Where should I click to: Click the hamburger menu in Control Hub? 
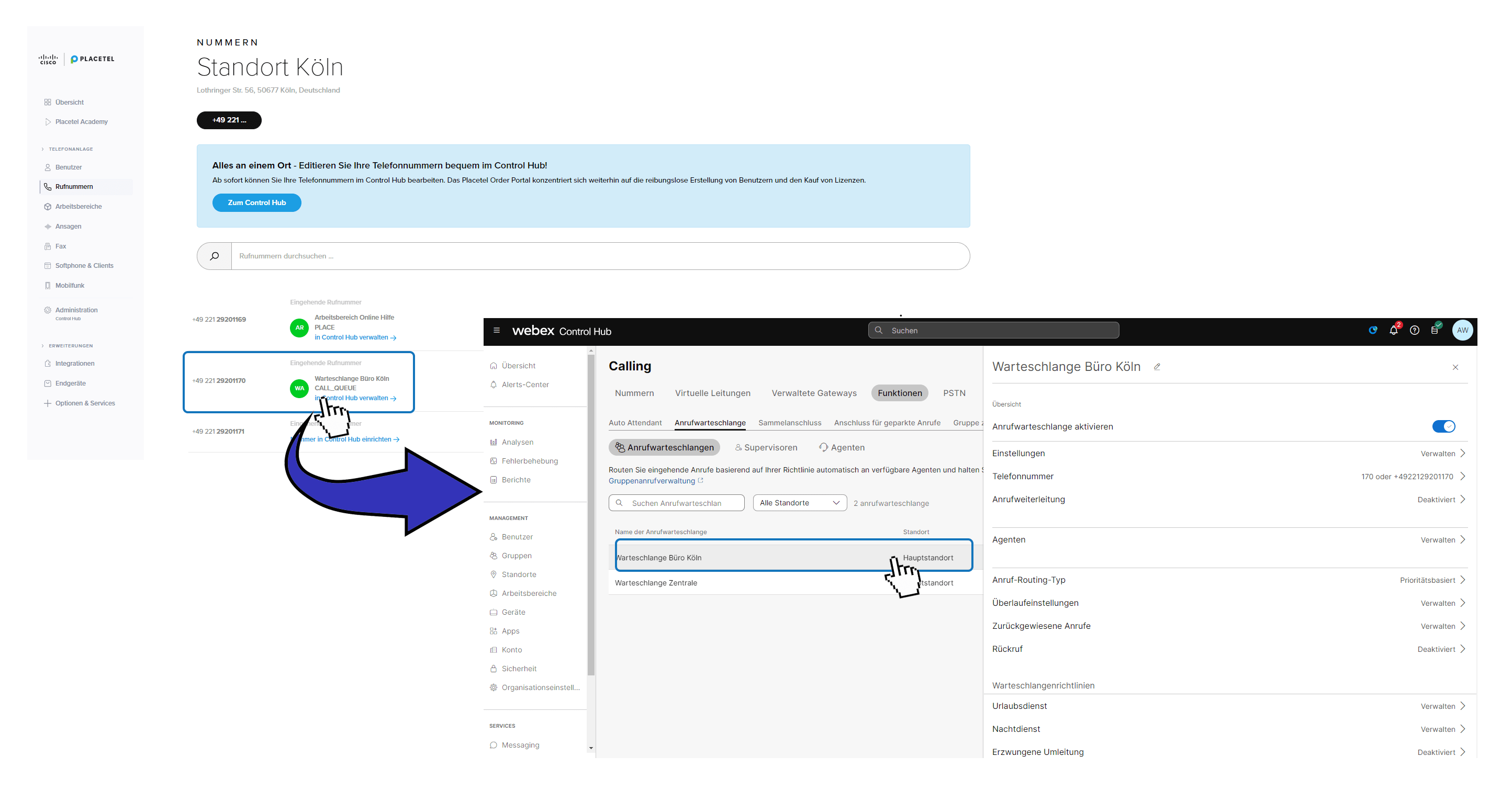497,330
